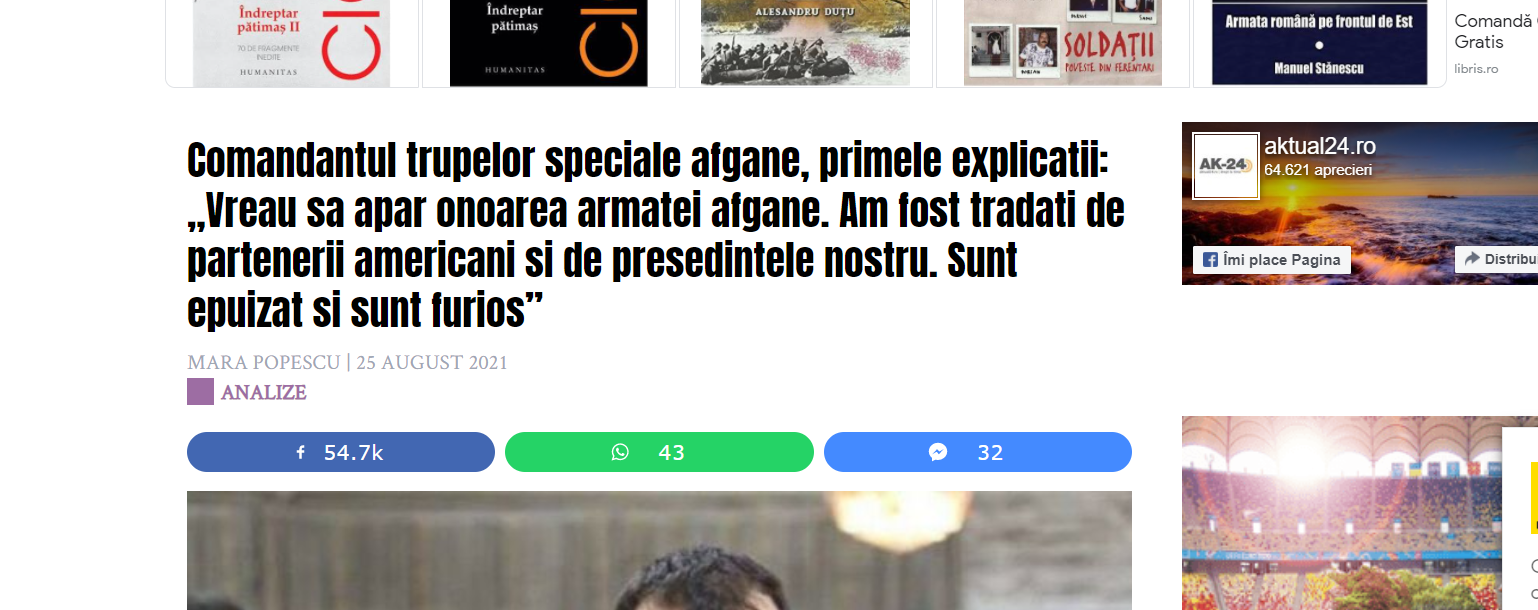Open the Îndreptar pătimaș II book ad
1538x610 pixels.
click(291, 43)
